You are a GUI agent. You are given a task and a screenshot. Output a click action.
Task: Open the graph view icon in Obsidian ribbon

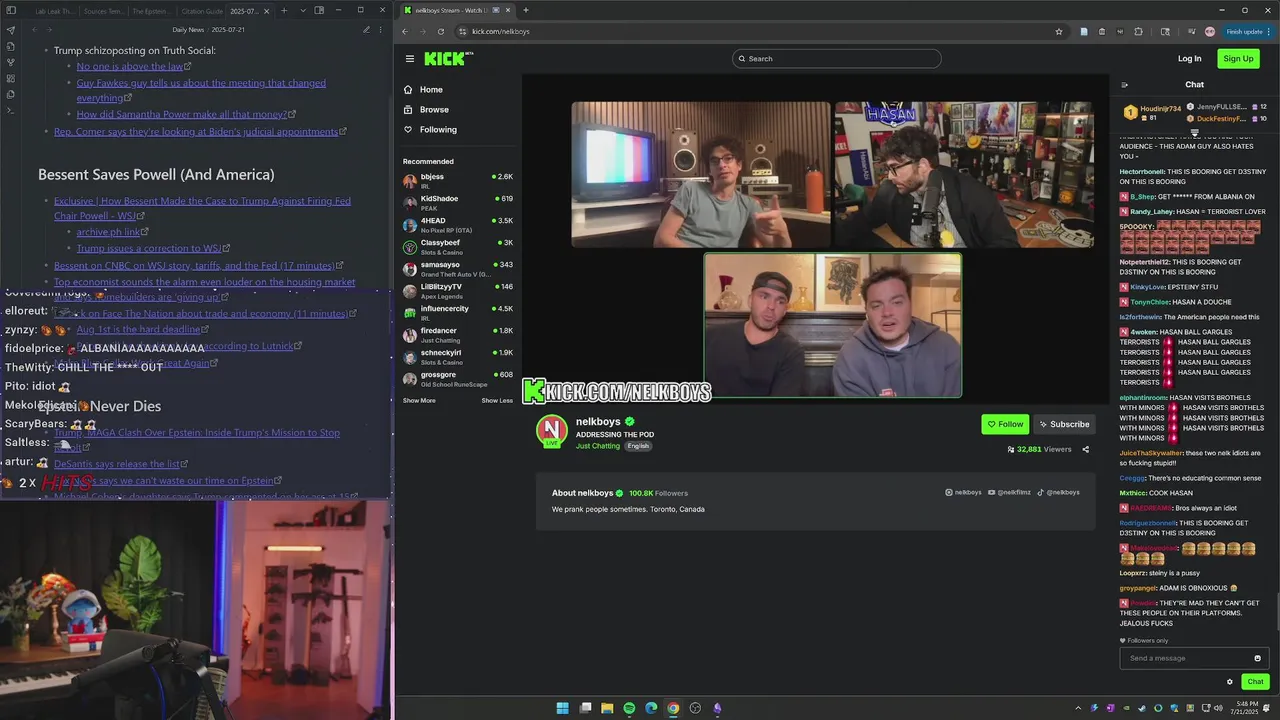[x=11, y=62]
